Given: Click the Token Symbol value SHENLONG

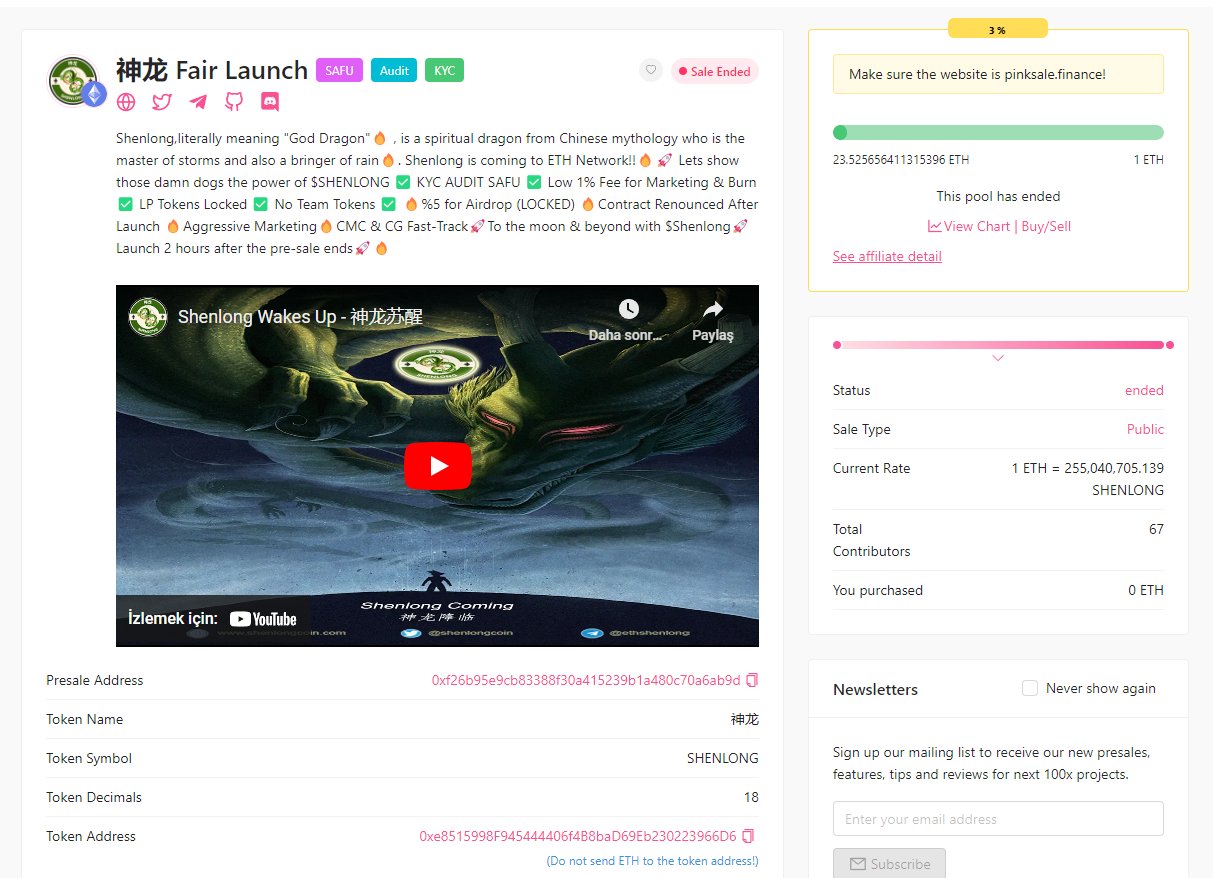Looking at the screenshot, I should (x=722, y=758).
